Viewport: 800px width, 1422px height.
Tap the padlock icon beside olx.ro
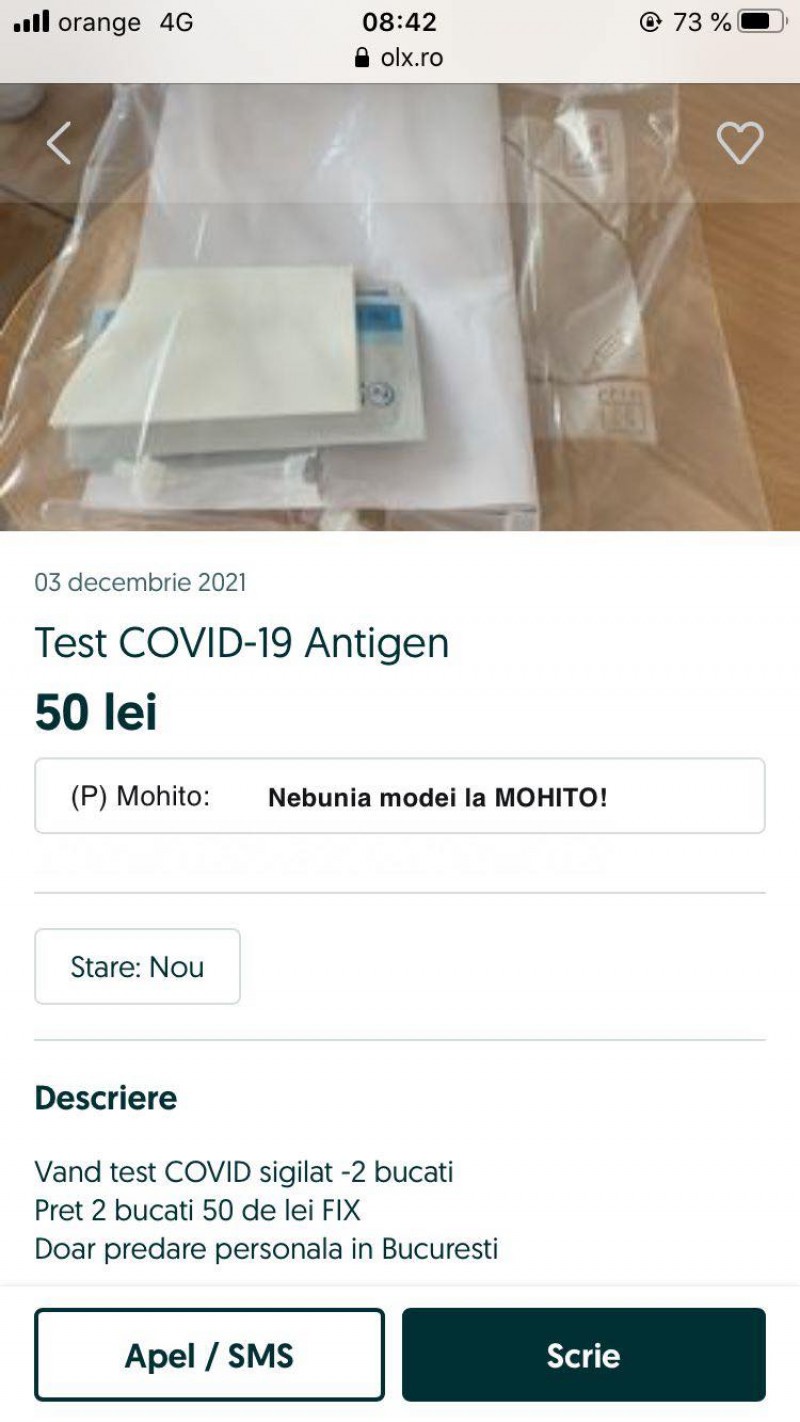click(363, 58)
